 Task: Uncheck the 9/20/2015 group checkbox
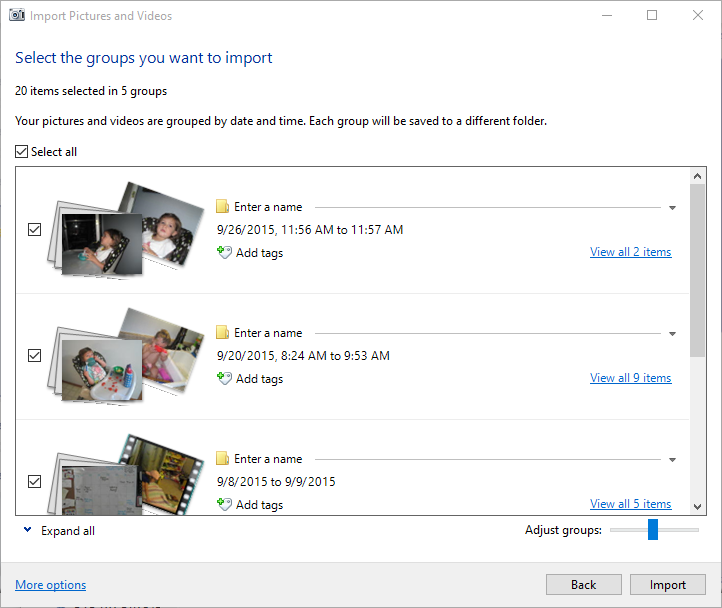tap(35, 356)
